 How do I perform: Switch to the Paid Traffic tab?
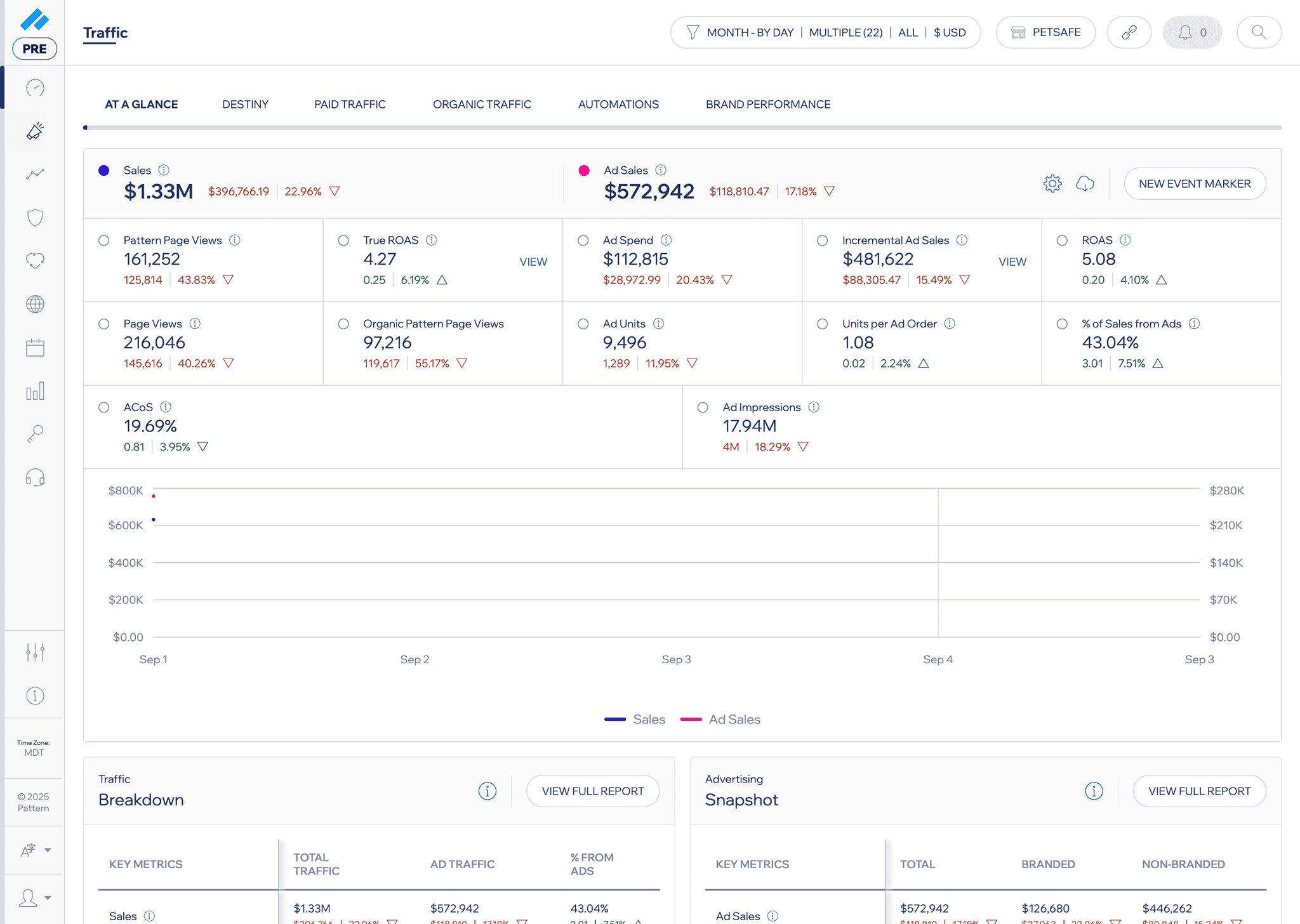tap(350, 104)
